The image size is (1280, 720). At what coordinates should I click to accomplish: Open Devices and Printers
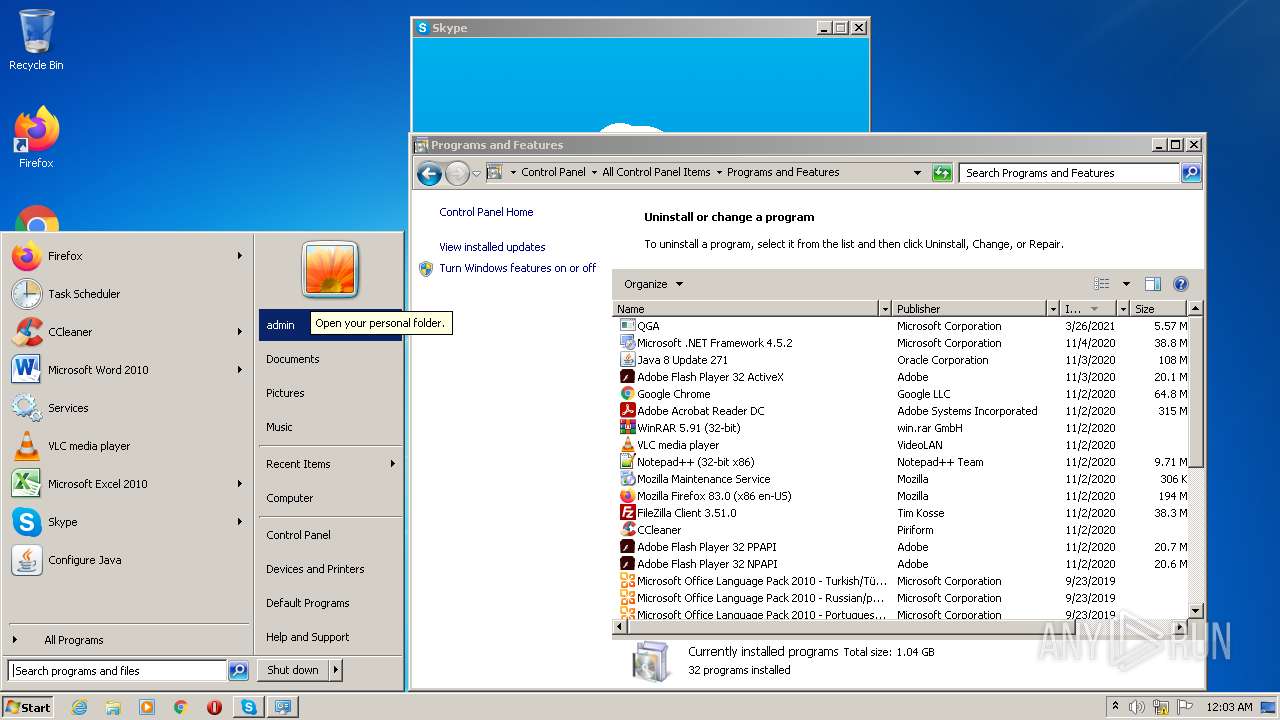[x=330, y=569]
